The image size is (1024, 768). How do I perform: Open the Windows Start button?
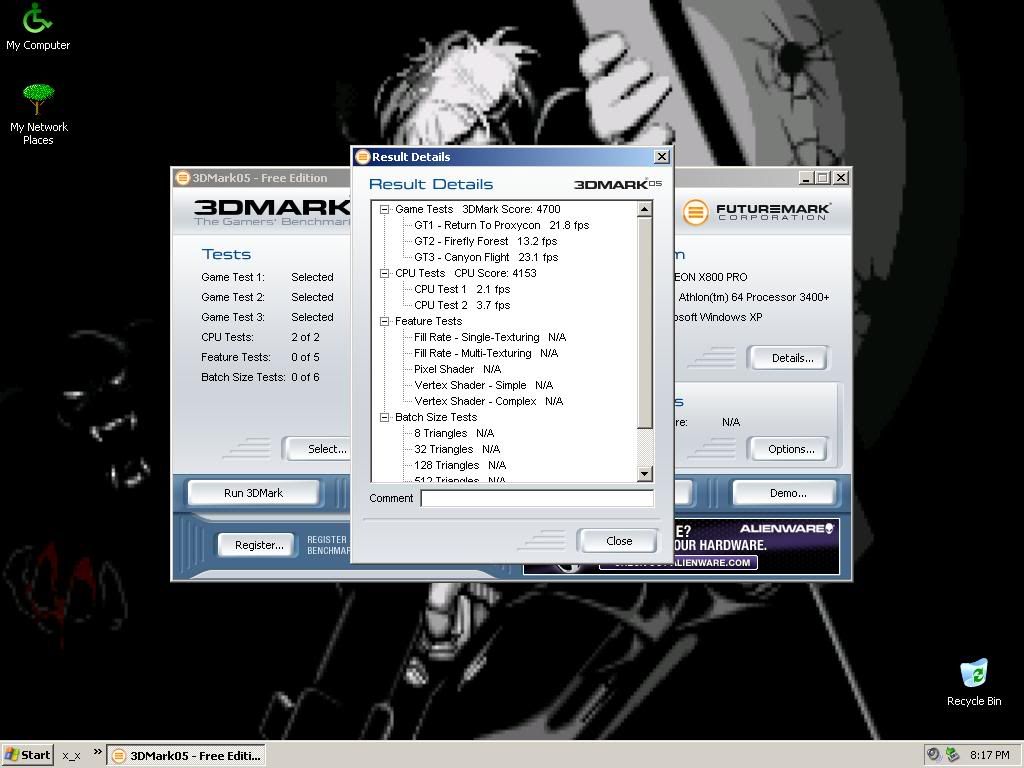(x=27, y=755)
